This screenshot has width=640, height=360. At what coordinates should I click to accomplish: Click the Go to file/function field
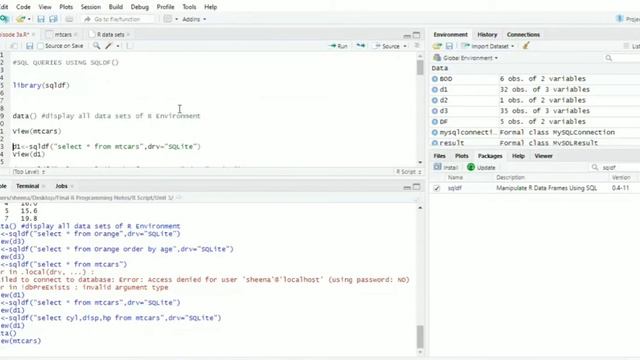coord(118,19)
